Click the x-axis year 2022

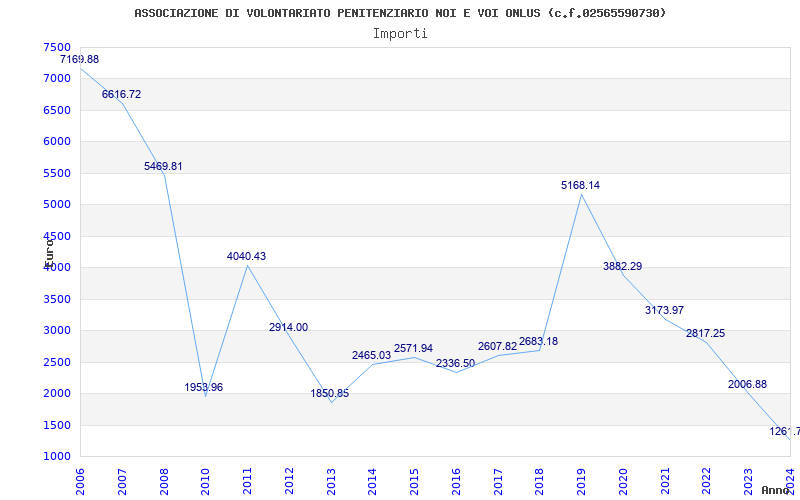706,482
